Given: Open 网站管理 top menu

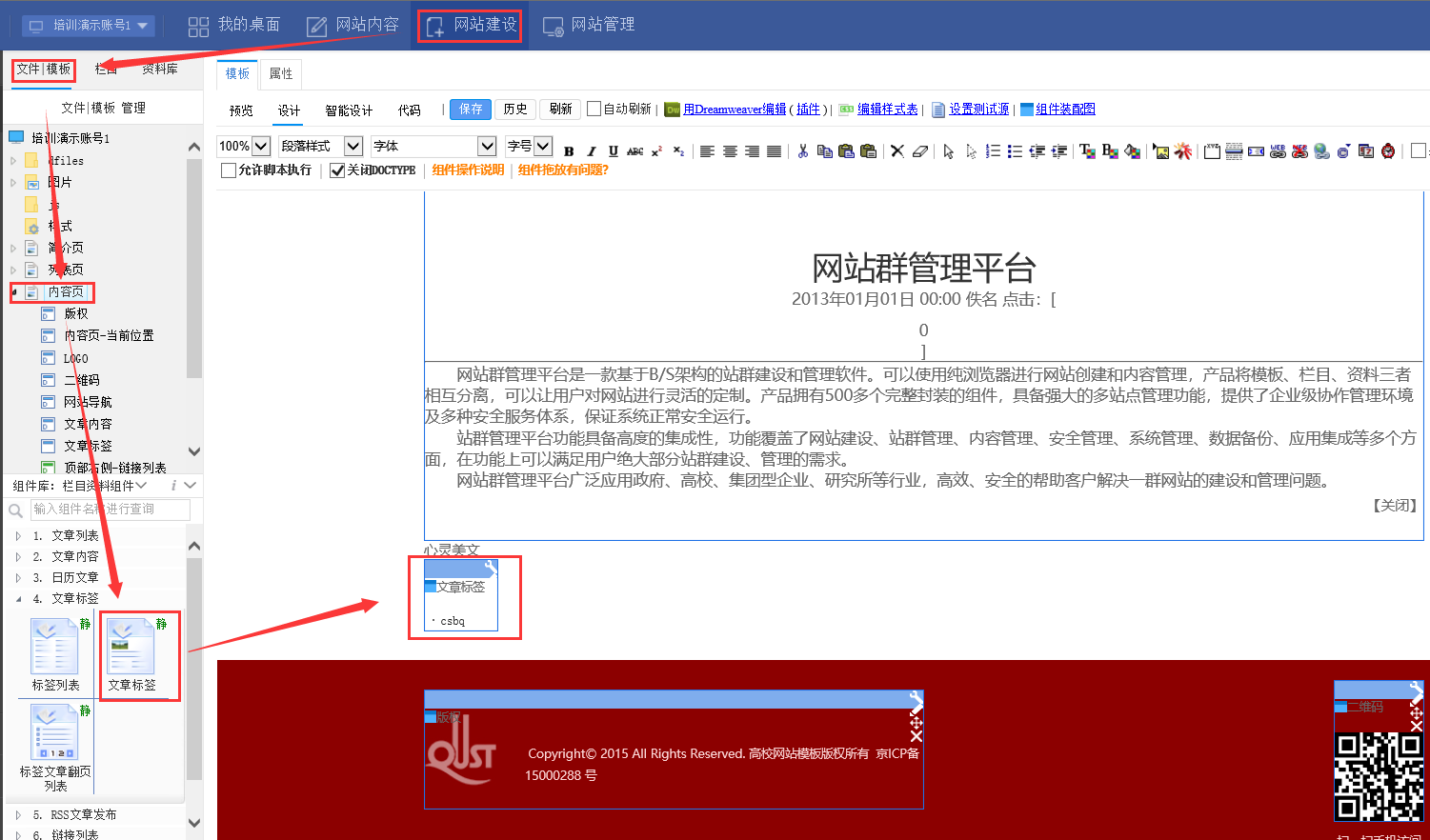Looking at the screenshot, I should point(589,25).
